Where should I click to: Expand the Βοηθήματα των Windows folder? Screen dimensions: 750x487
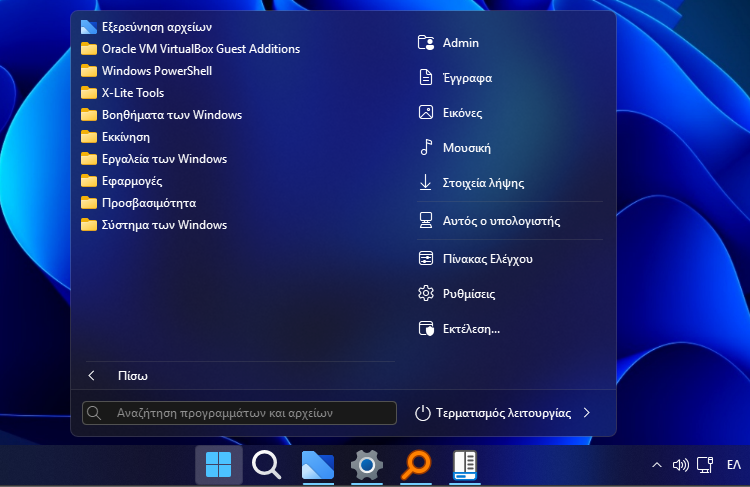[162, 115]
